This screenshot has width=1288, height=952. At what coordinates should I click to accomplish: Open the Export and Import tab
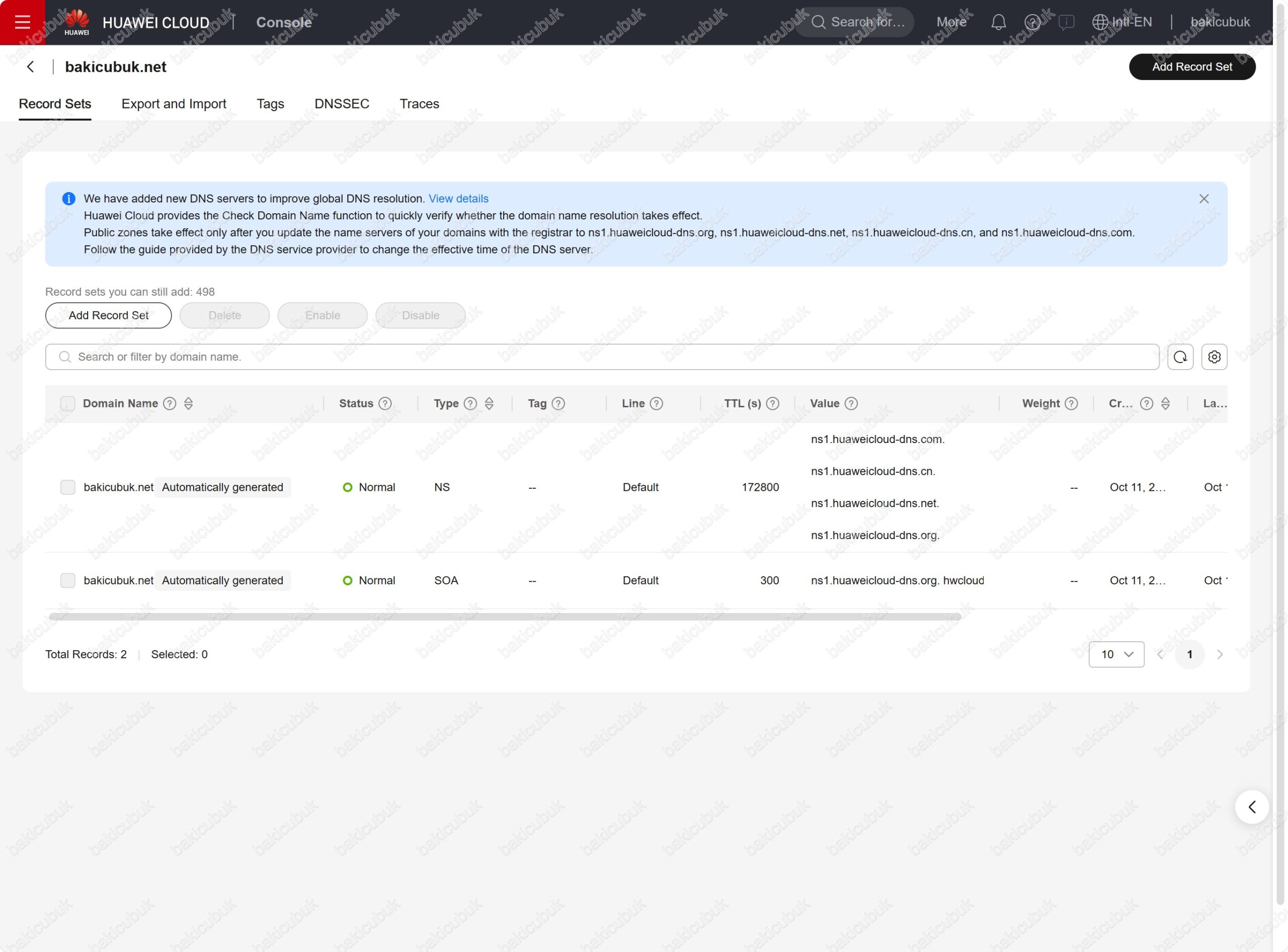tap(174, 104)
